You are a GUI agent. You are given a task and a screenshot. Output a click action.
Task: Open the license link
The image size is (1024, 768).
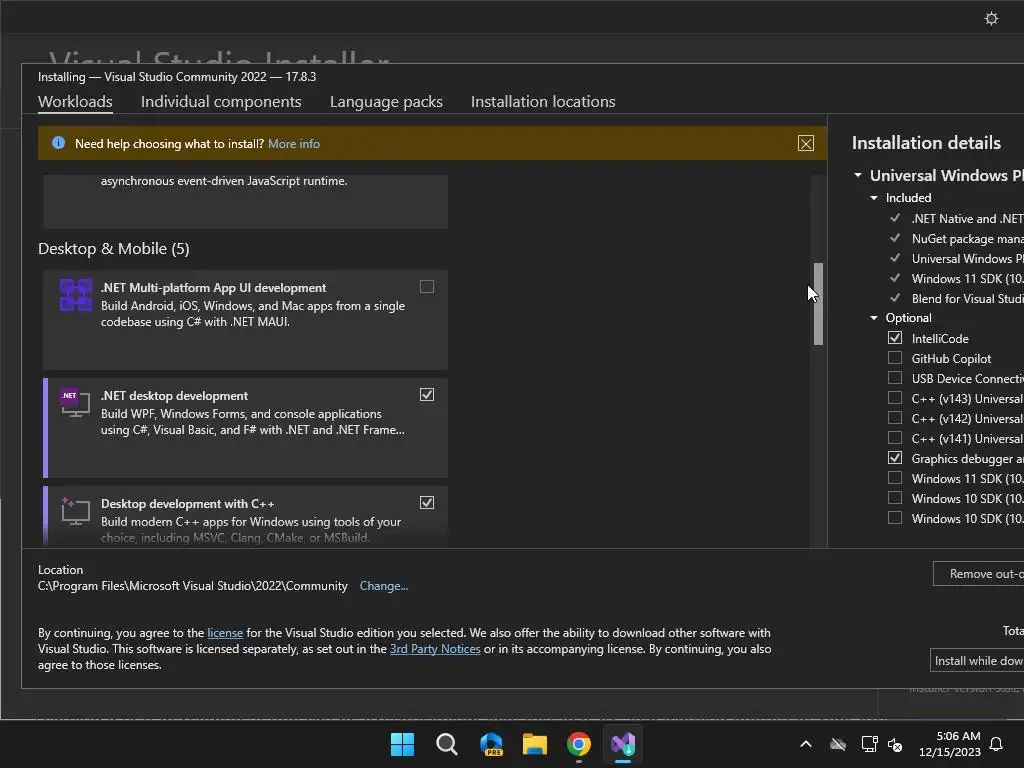pyautogui.click(x=225, y=633)
